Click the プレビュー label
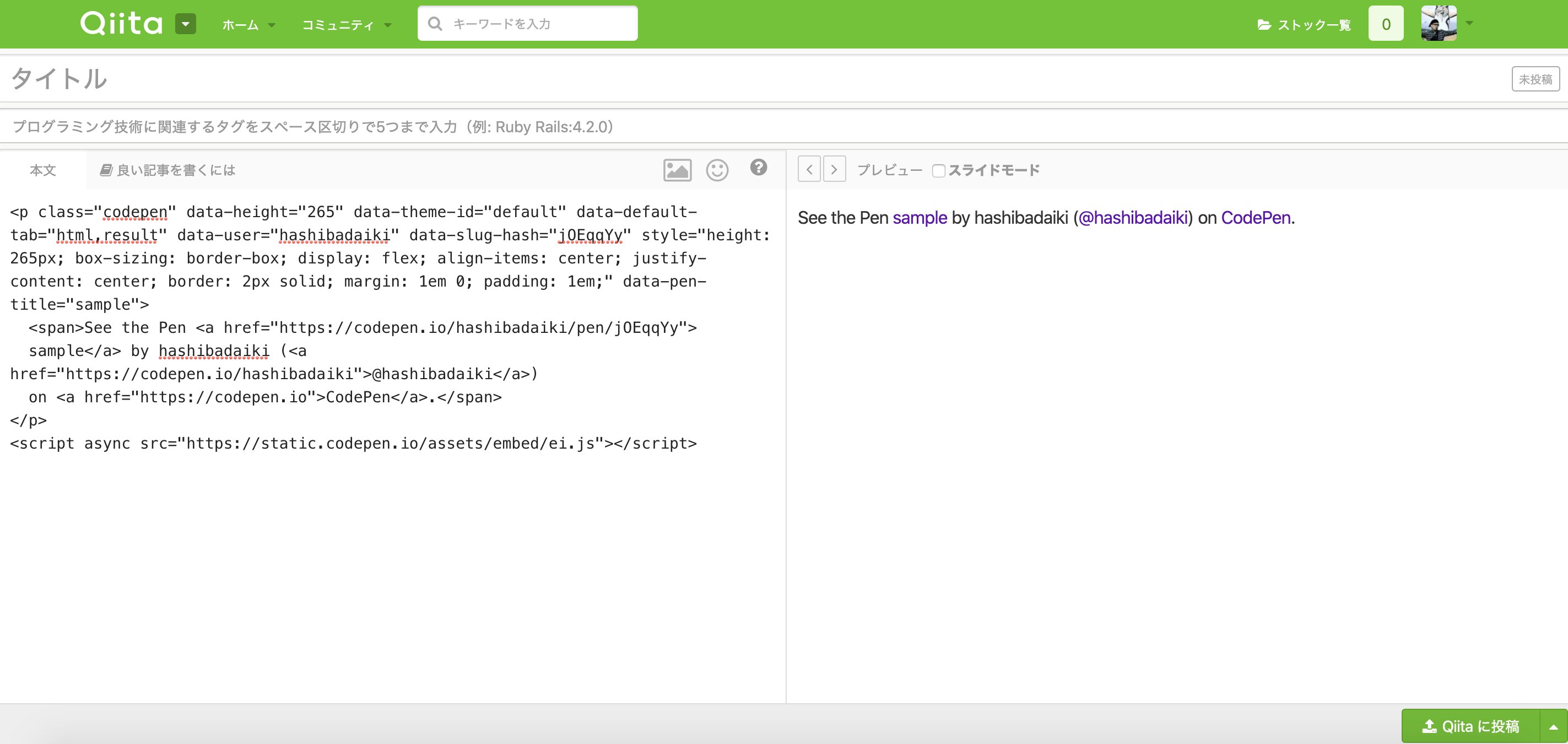 pos(889,170)
